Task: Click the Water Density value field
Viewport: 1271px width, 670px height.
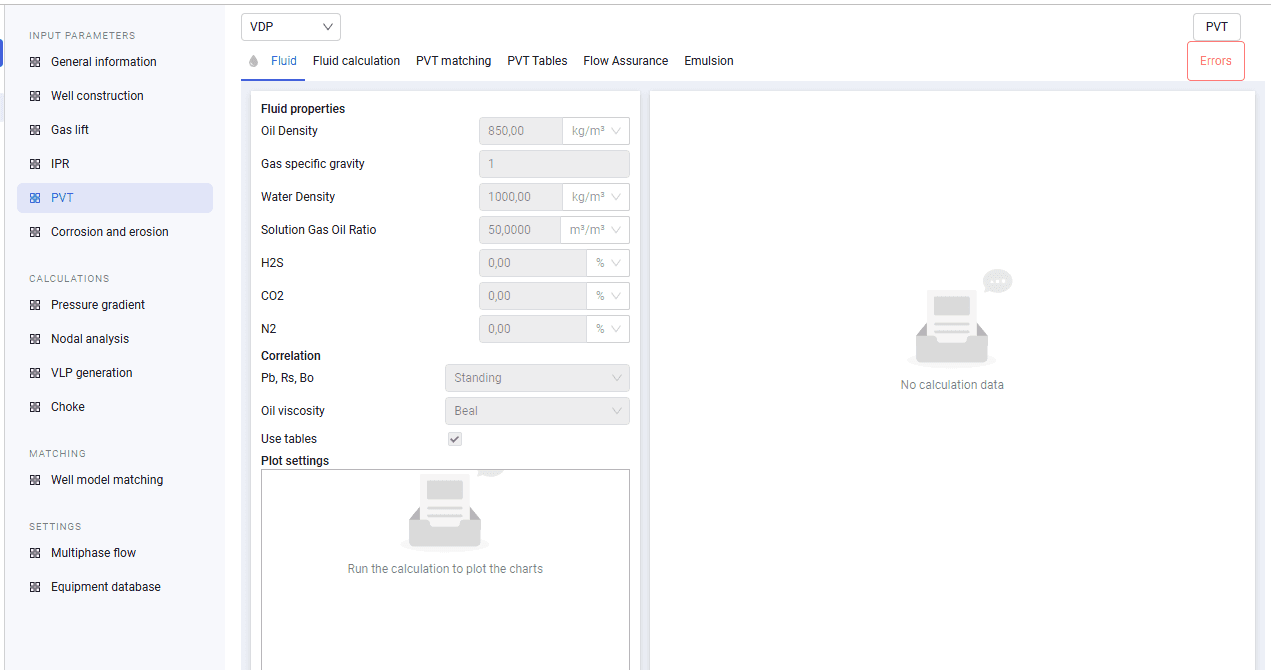Action: click(x=521, y=197)
